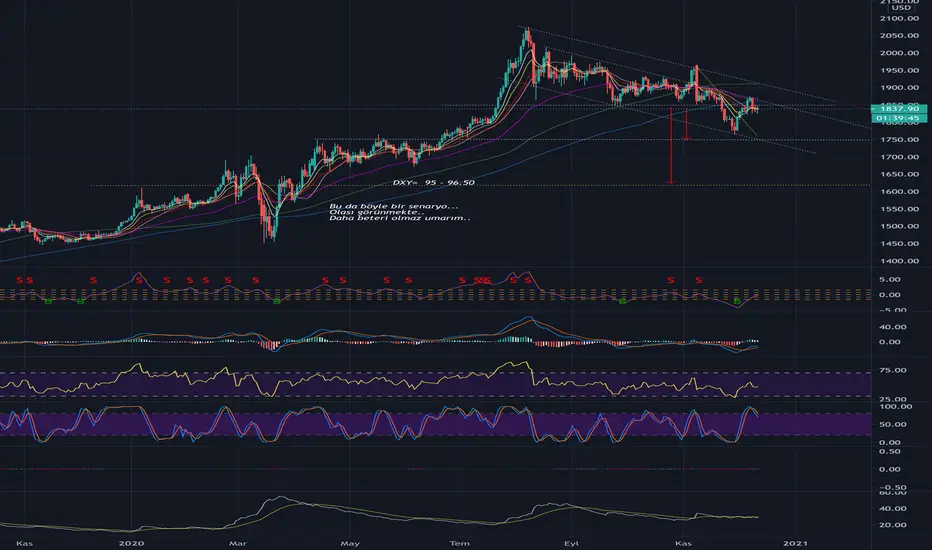Click the 0.50 indicator axis label

(890, 452)
